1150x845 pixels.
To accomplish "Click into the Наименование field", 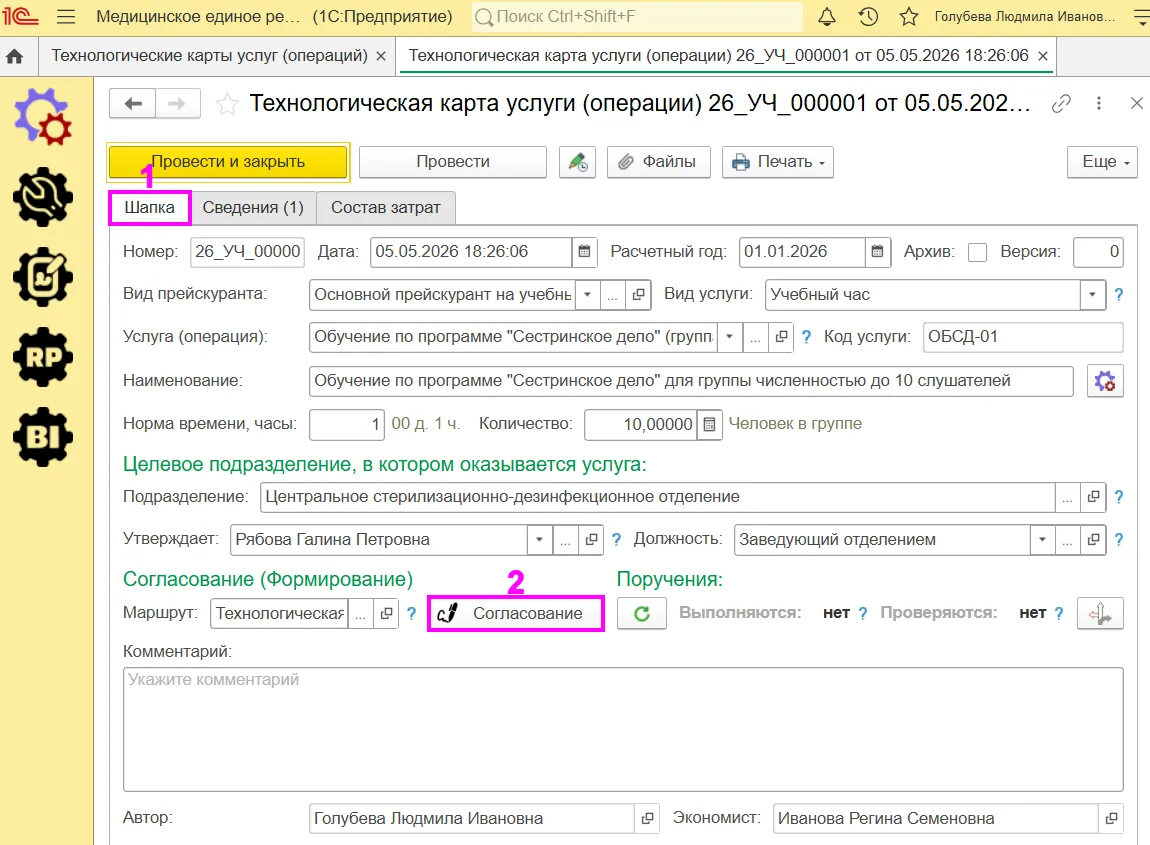I will (691, 381).
